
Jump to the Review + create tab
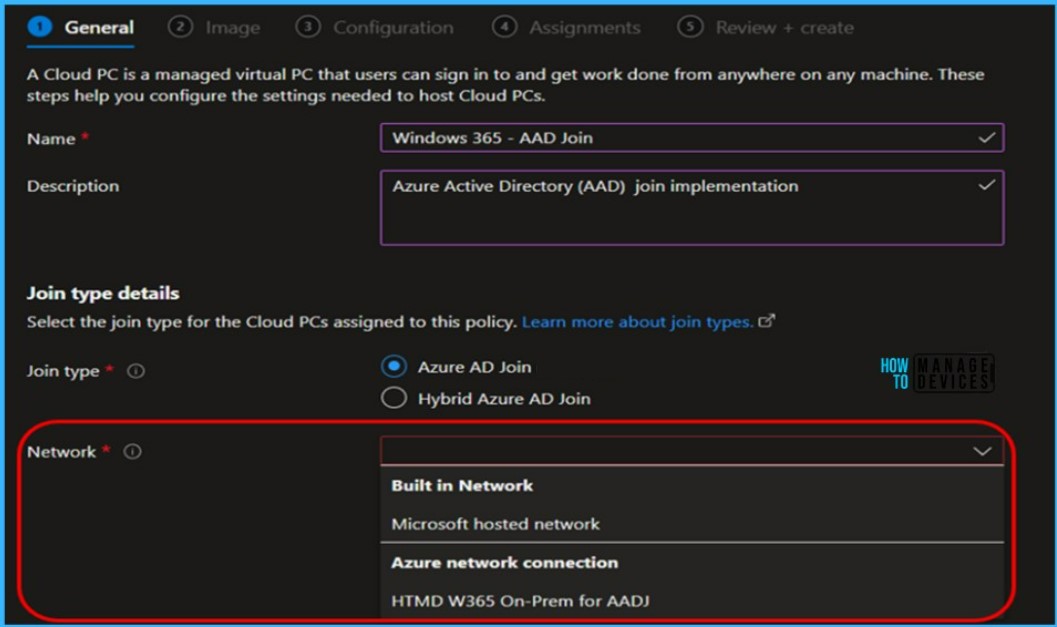click(x=766, y=28)
